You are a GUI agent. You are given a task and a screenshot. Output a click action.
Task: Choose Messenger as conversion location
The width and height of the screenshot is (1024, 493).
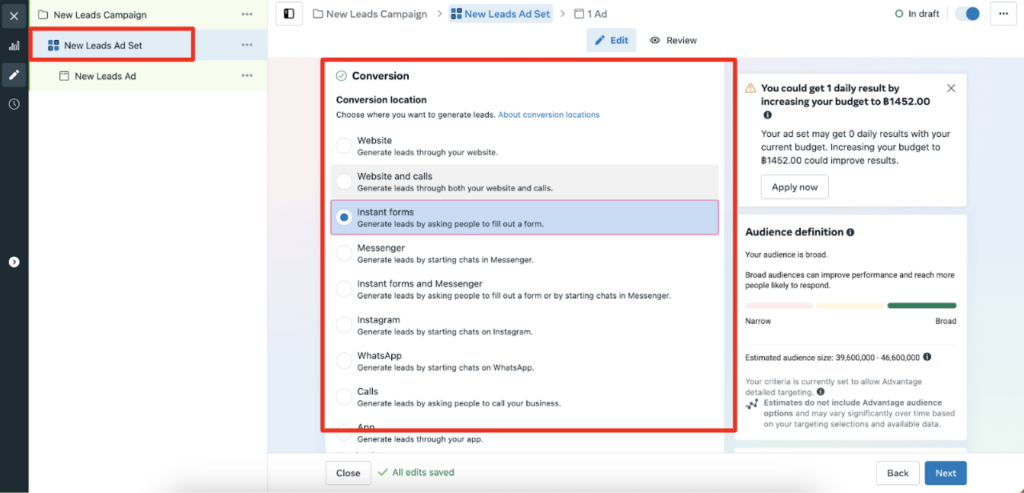tap(524, 253)
